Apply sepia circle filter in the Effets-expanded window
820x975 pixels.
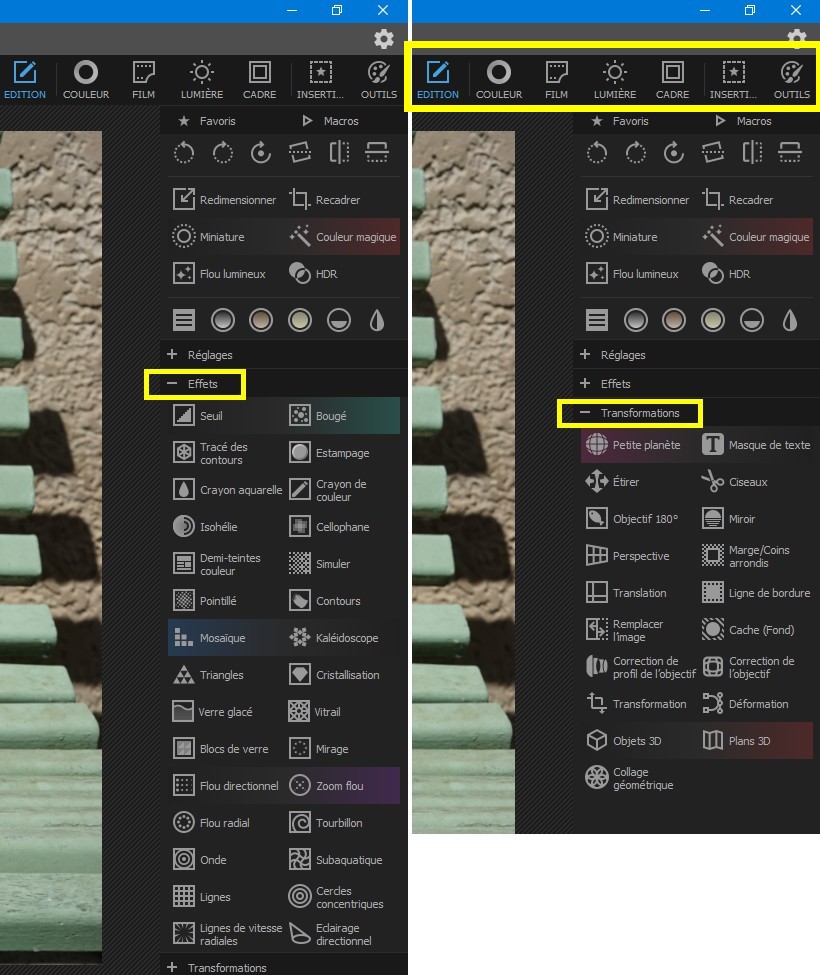261,320
